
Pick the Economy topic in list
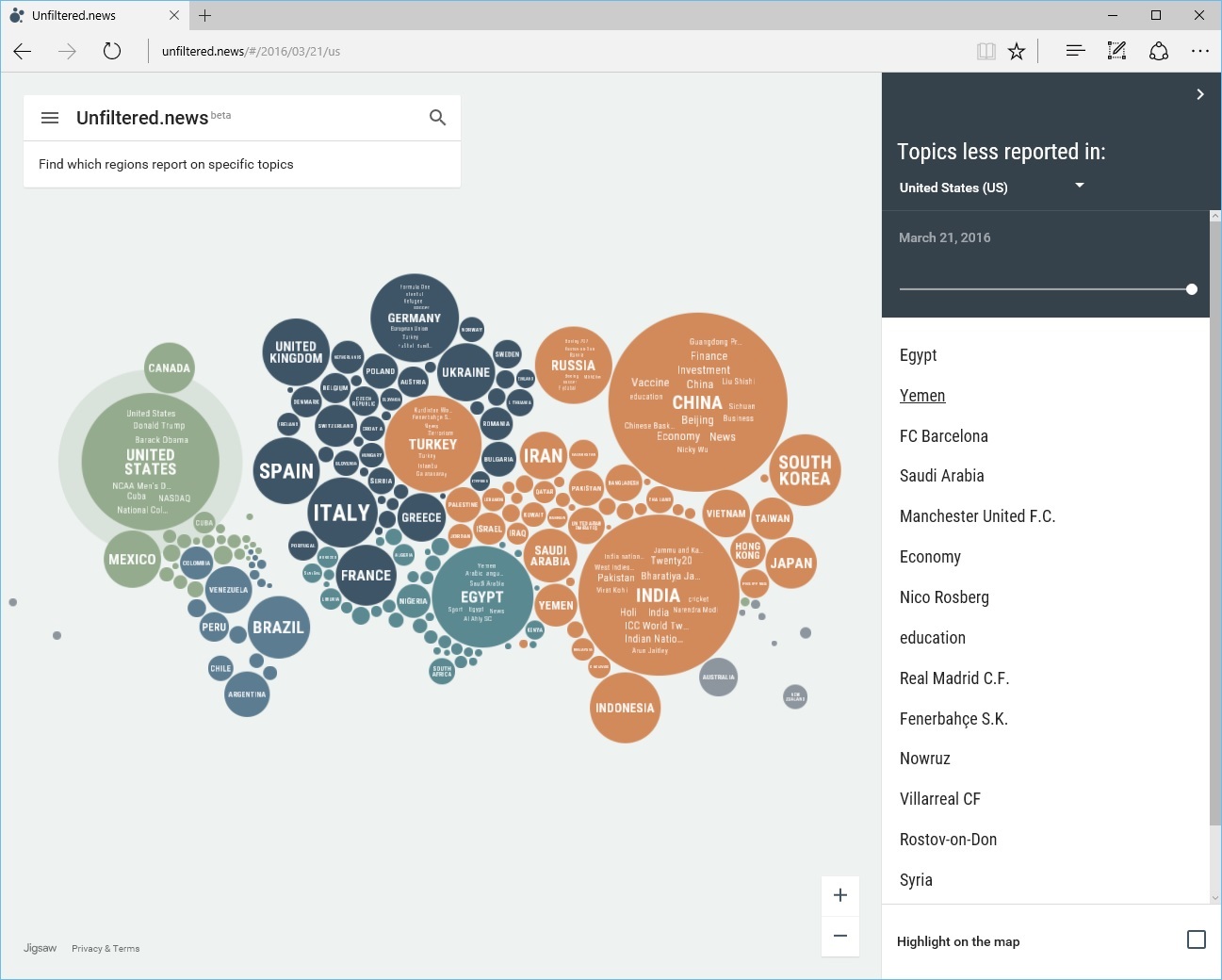(930, 557)
